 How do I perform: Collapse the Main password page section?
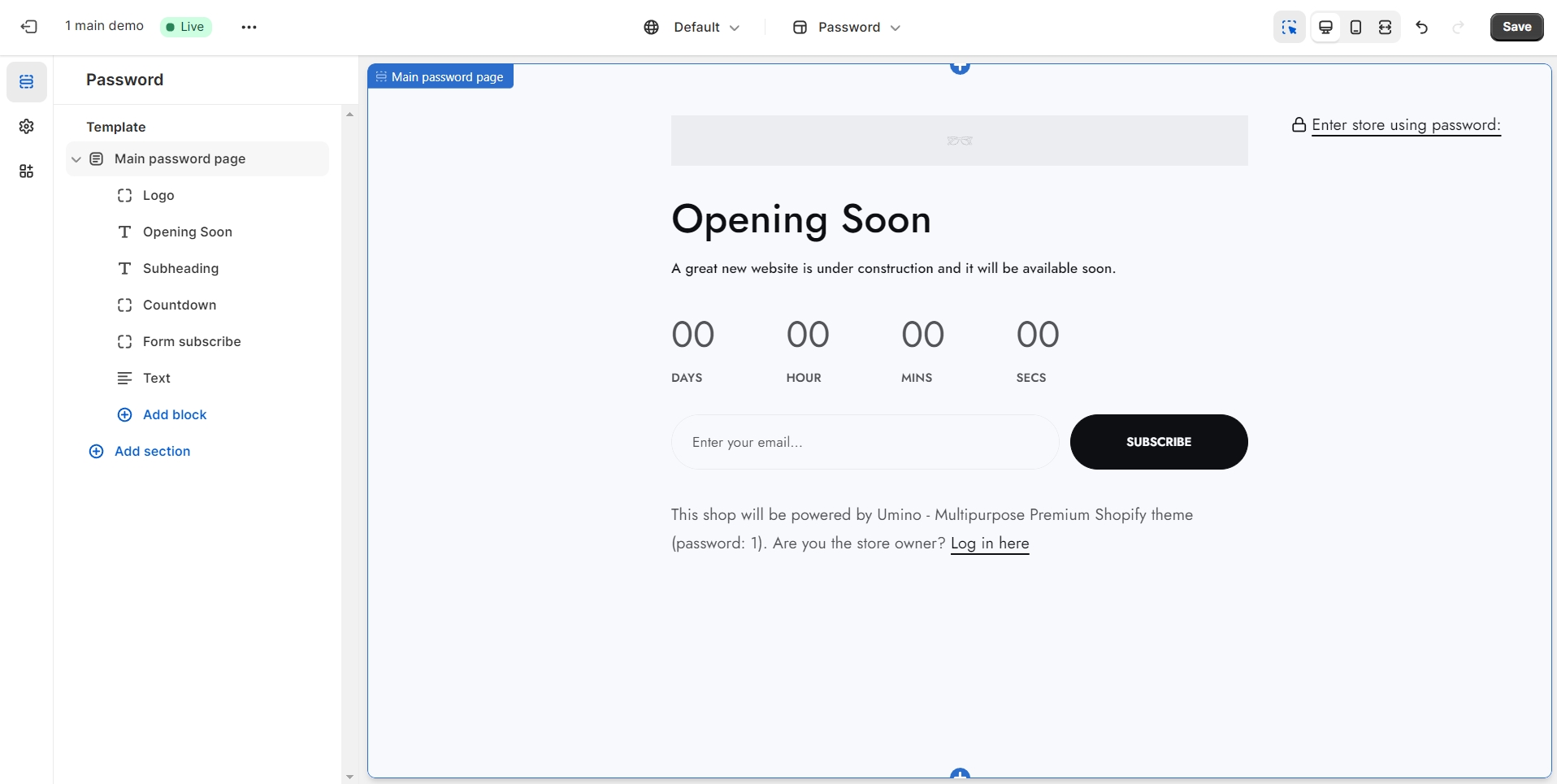(x=76, y=159)
